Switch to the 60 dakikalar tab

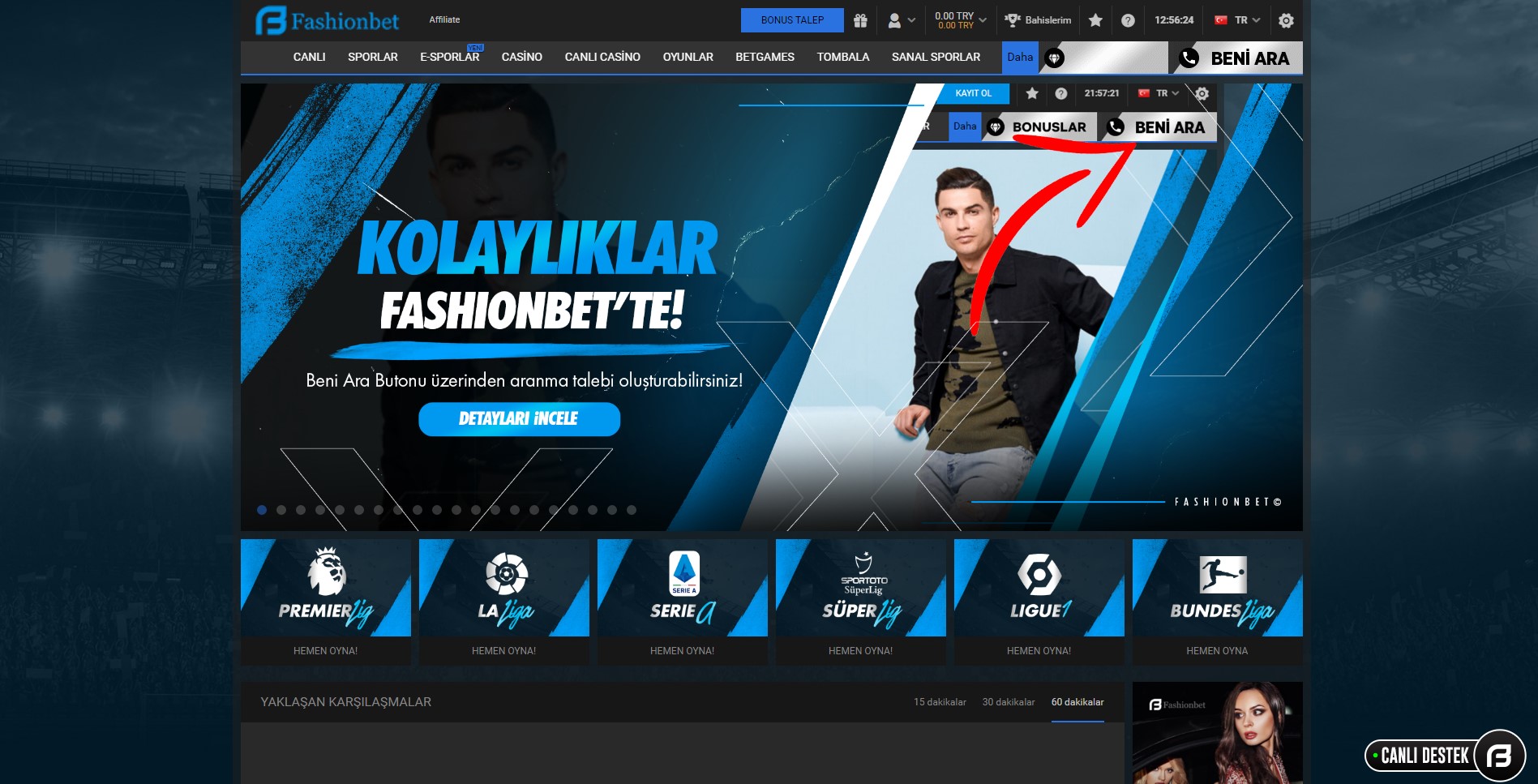point(1077,702)
